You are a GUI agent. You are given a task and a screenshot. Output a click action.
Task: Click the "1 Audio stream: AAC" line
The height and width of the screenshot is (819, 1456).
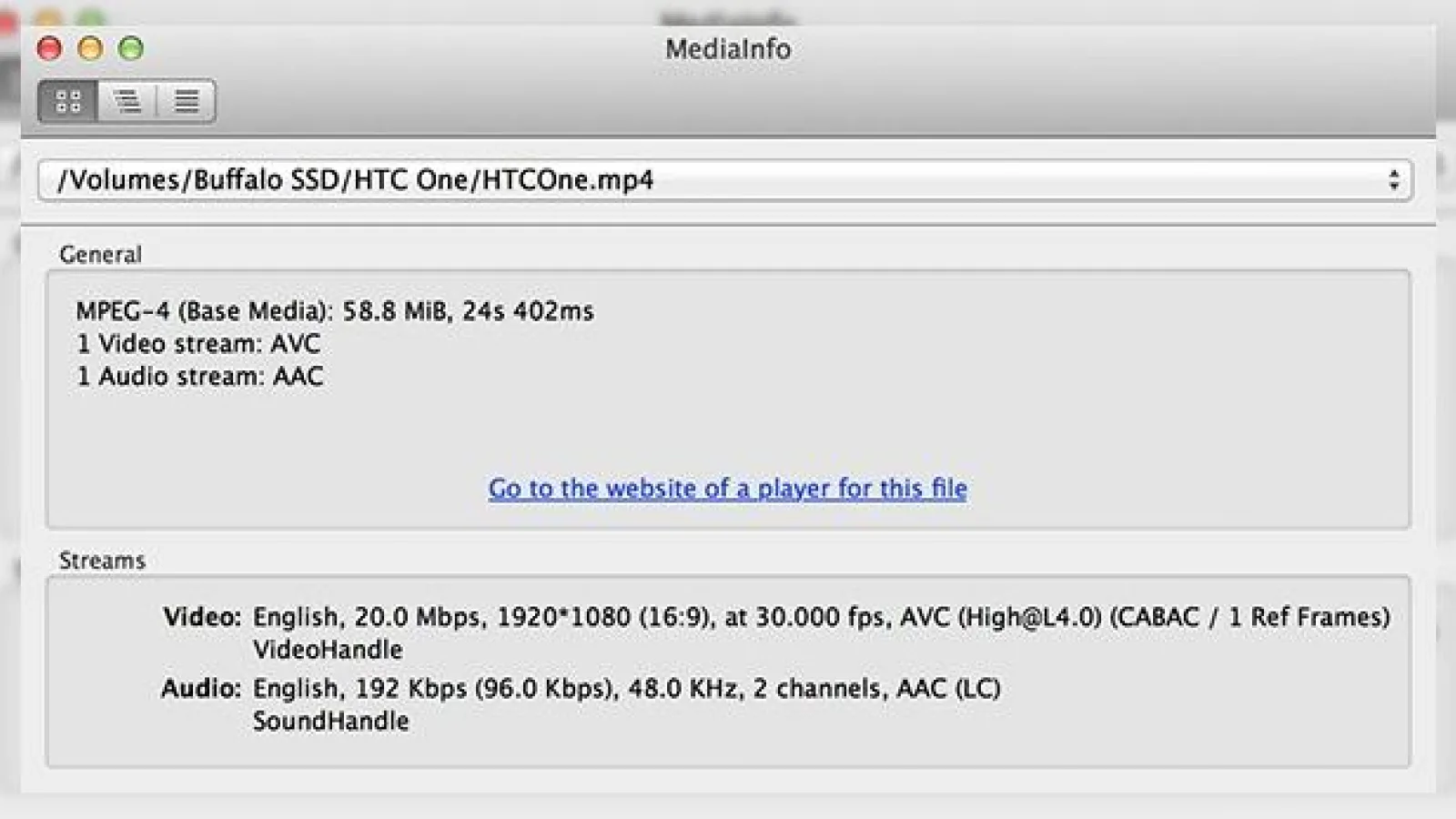click(x=199, y=377)
